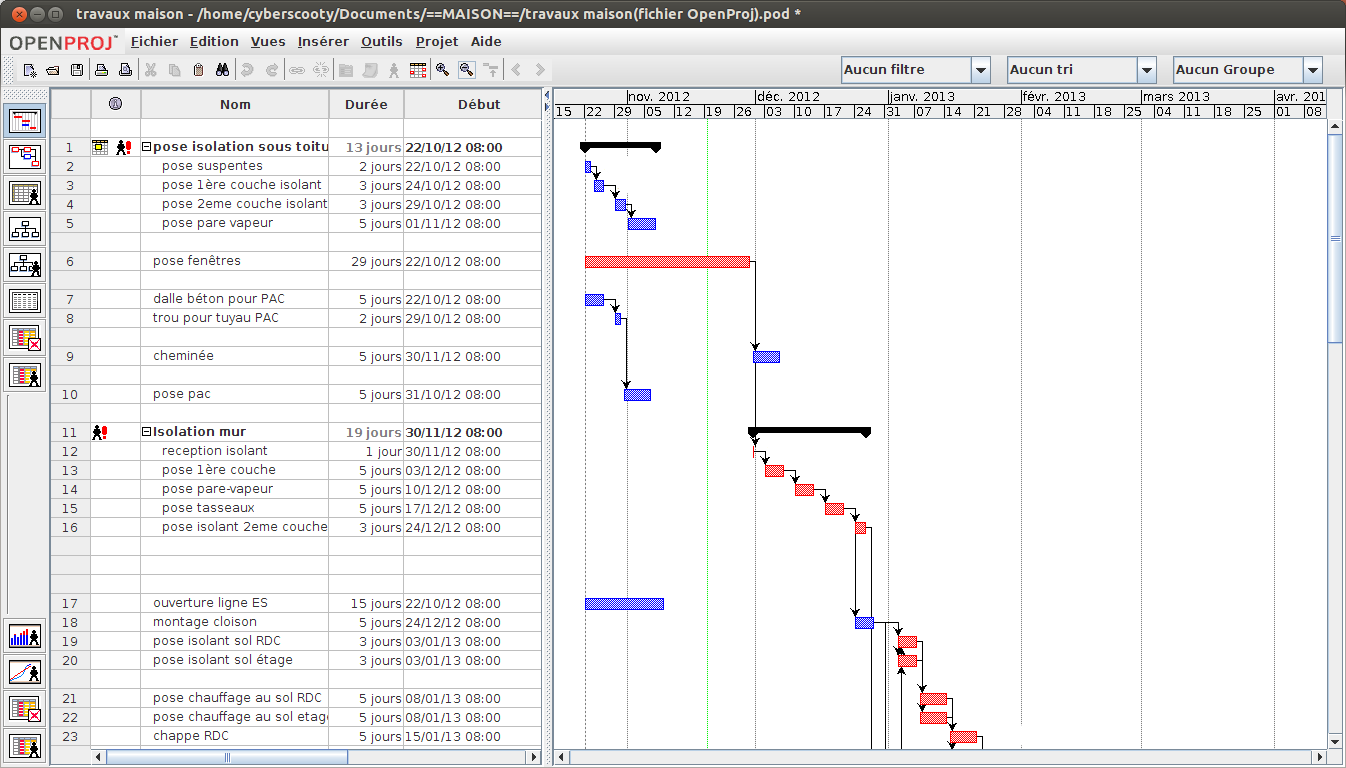Click the Paste clipboard icon
This screenshot has height=768, width=1346.
pos(198,70)
